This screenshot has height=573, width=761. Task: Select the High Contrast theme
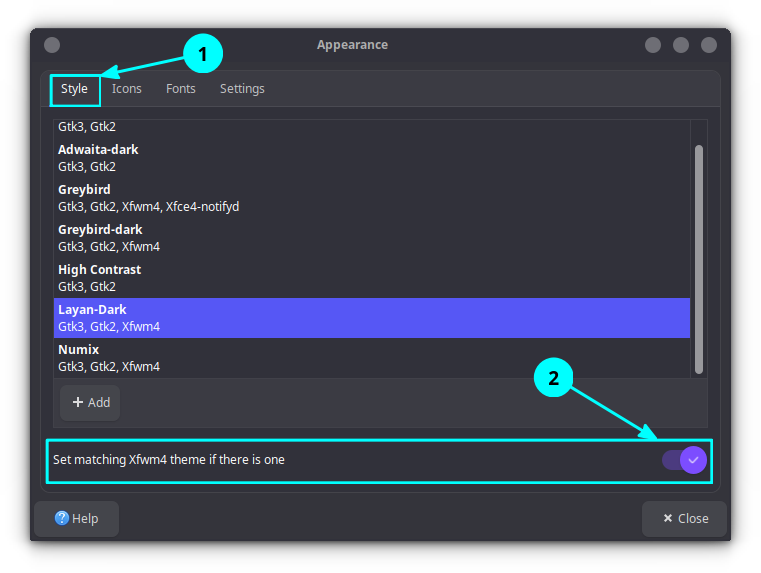click(x=372, y=278)
